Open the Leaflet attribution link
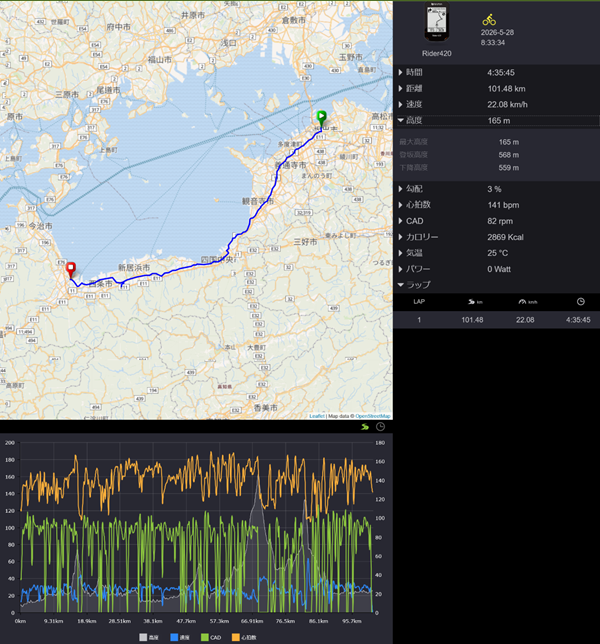This screenshot has width=600, height=644. [x=317, y=416]
